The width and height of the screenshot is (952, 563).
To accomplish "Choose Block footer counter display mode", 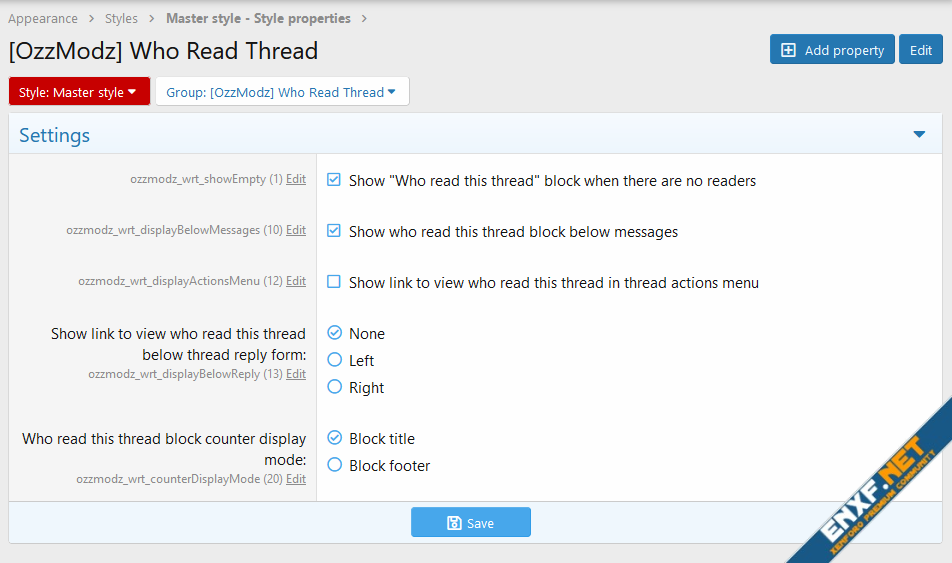I will (335, 465).
